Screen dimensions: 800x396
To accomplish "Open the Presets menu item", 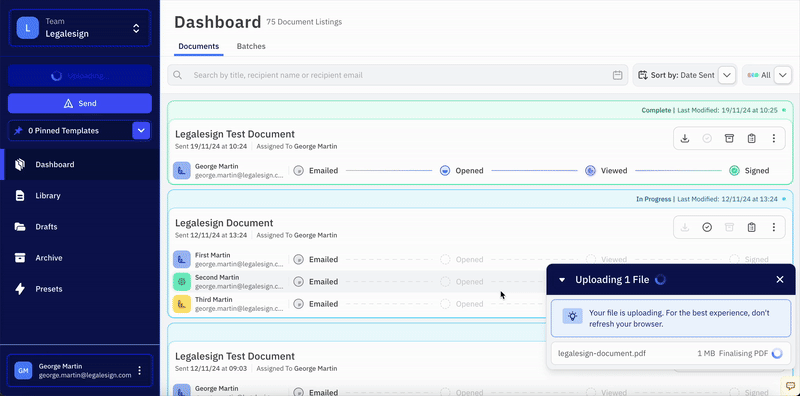I will (x=80, y=289).
